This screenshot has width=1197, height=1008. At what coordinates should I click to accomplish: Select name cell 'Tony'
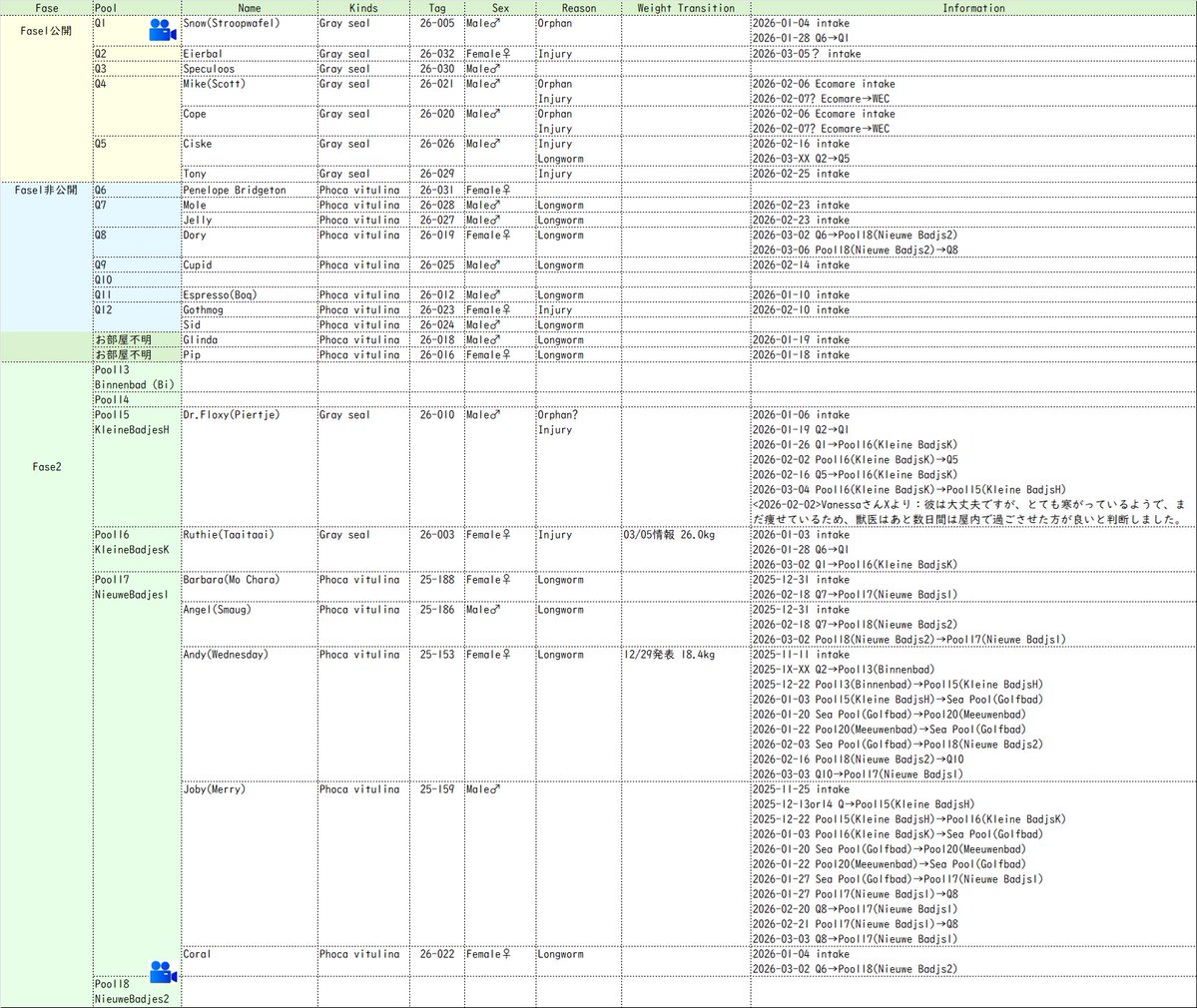(x=250, y=174)
